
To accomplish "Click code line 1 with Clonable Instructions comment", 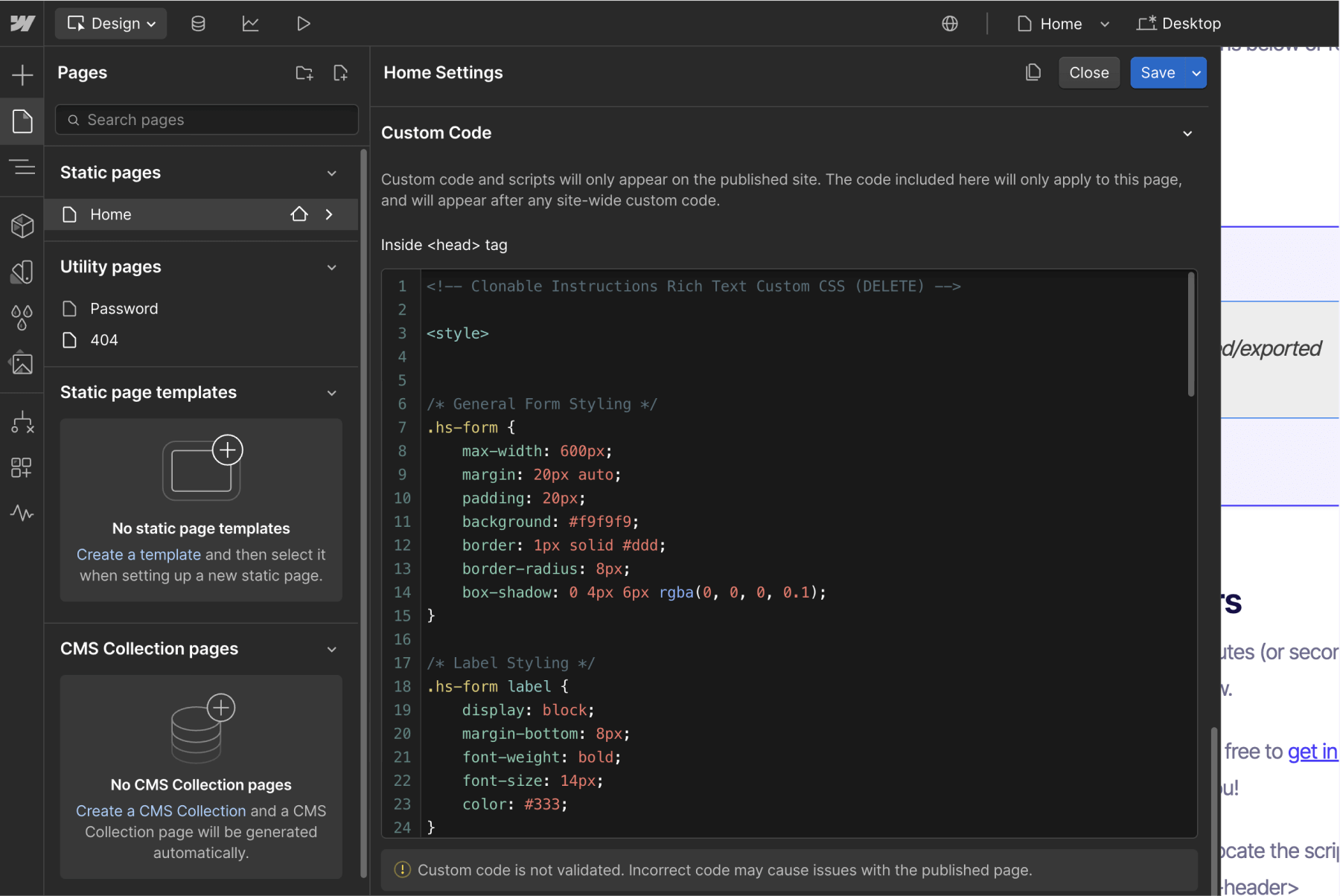I will tap(693, 287).
